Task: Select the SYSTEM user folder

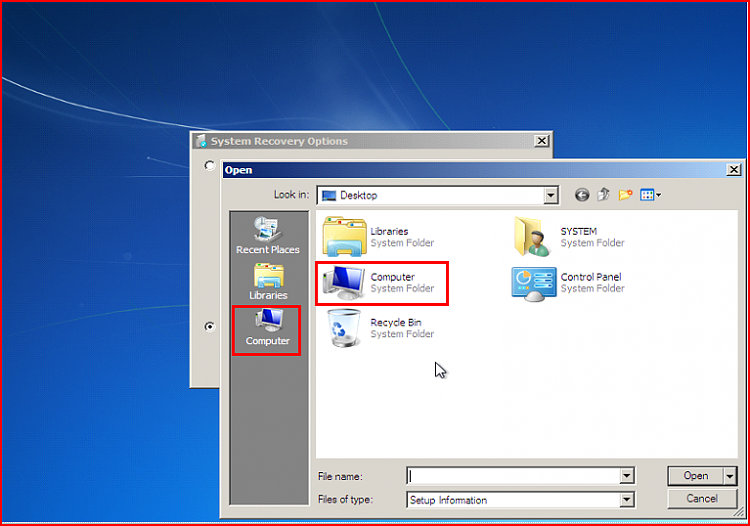Action: pos(569,237)
